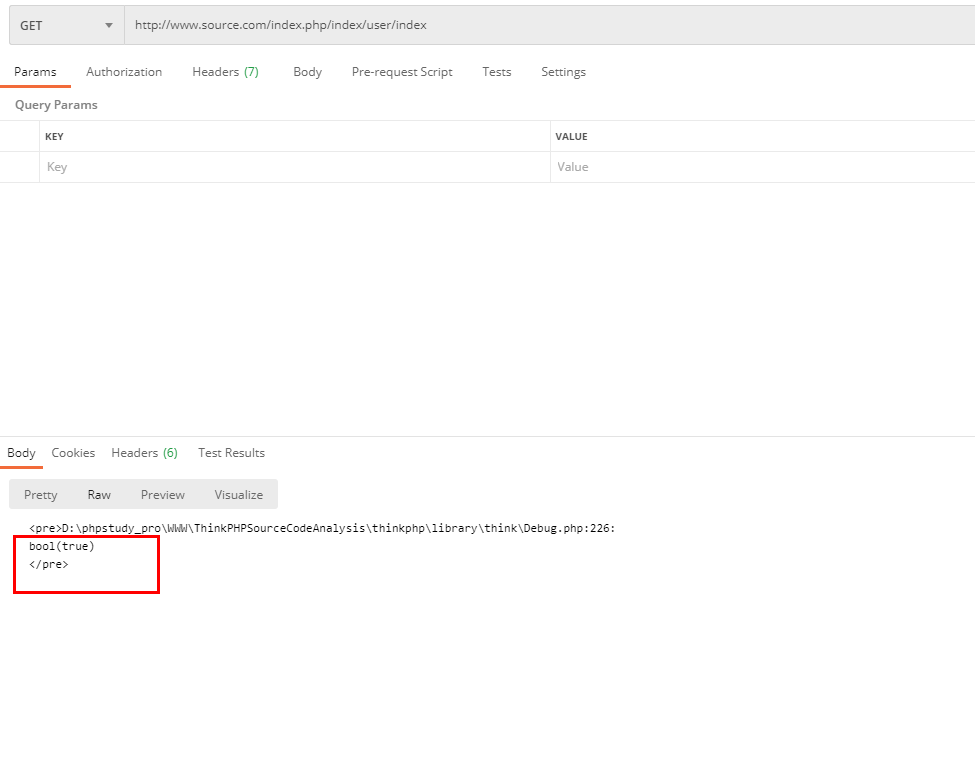
Task: Switch response view to Preview
Action: tap(163, 495)
